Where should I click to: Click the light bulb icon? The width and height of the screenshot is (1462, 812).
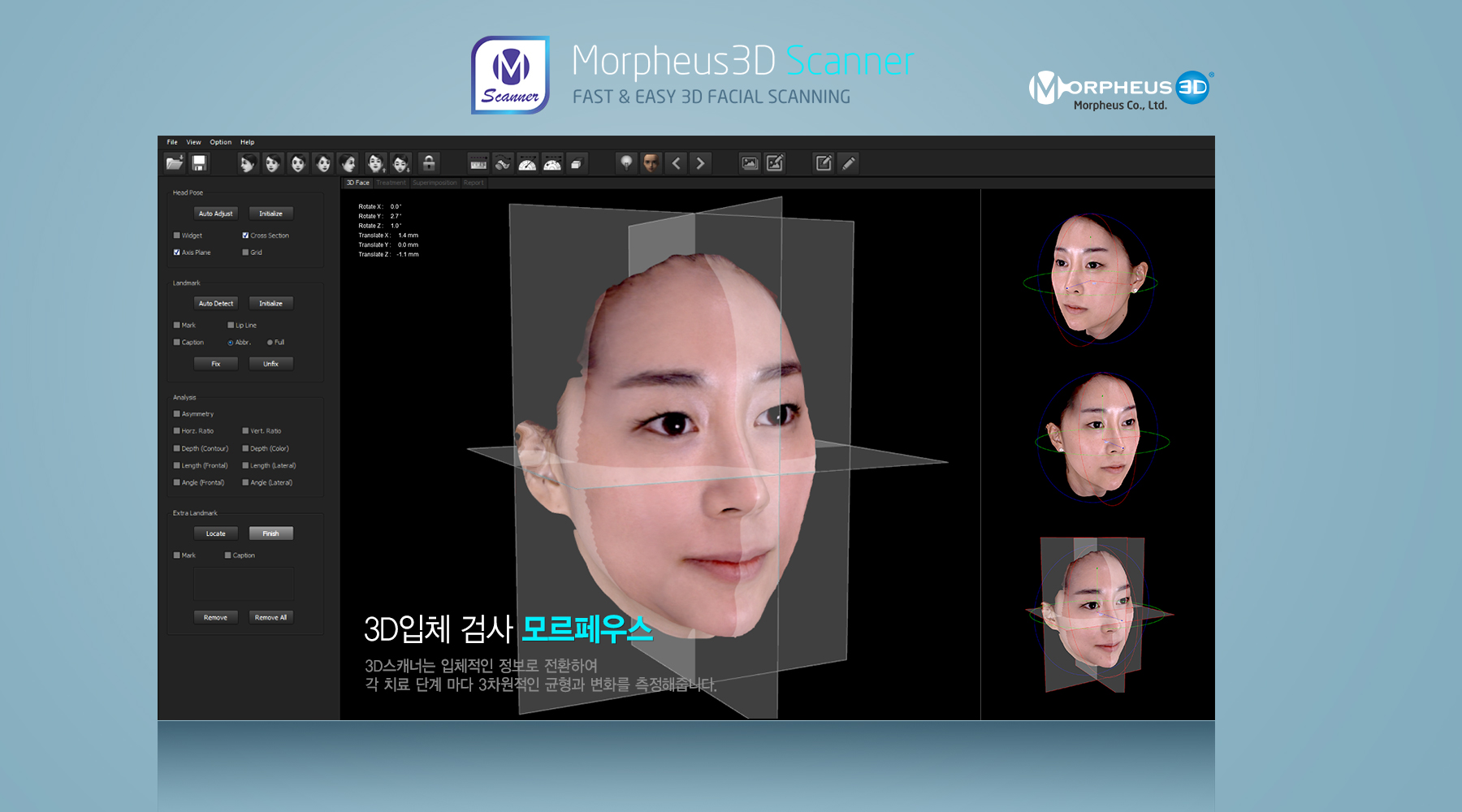[626, 163]
